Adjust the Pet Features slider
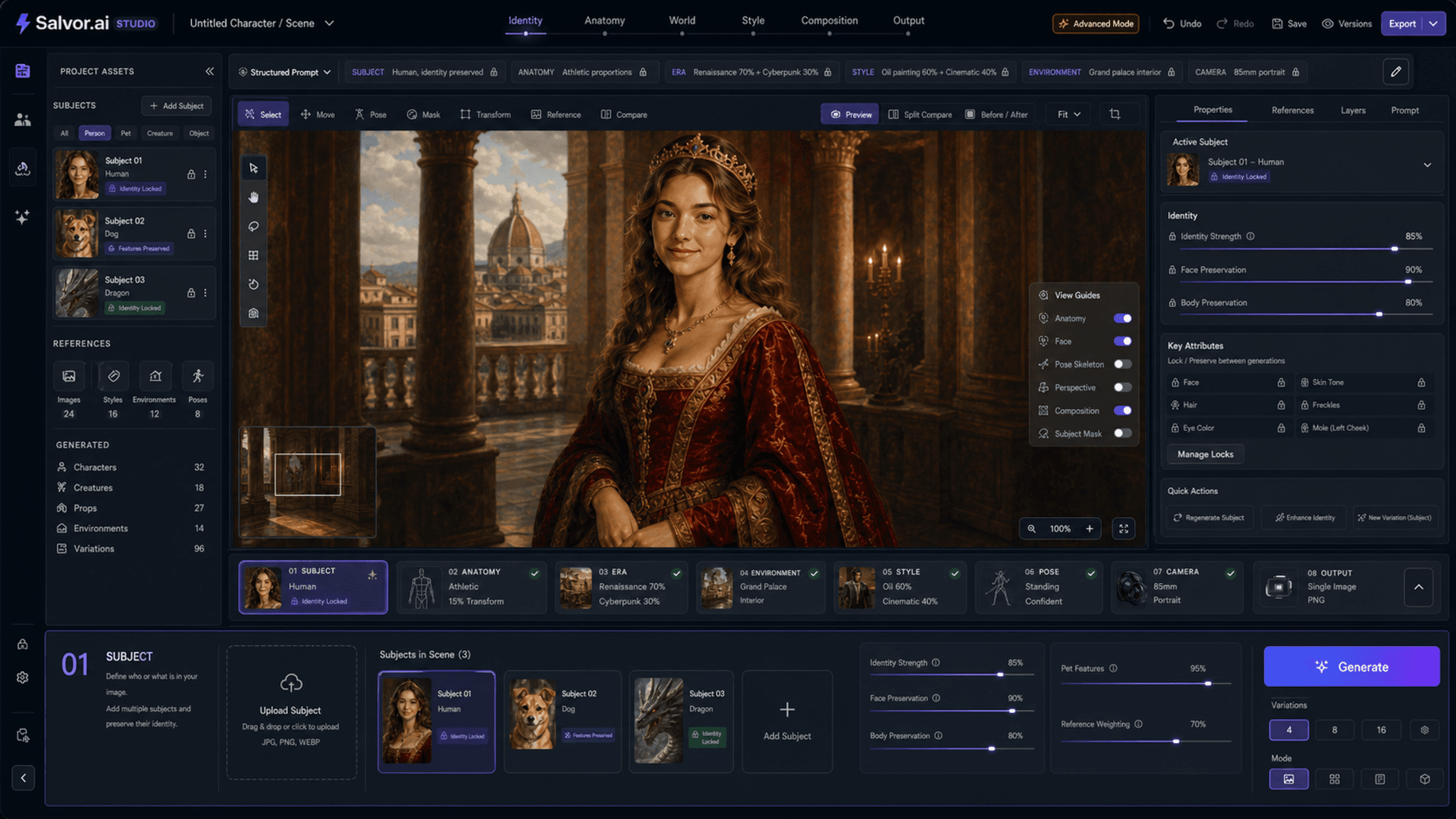Image resolution: width=1456 pixels, height=819 pixels. (x=1146, y=684)
